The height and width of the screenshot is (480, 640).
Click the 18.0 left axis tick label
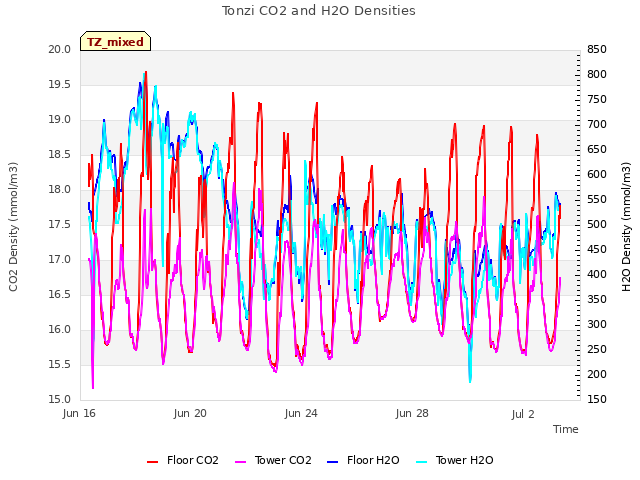60,189
